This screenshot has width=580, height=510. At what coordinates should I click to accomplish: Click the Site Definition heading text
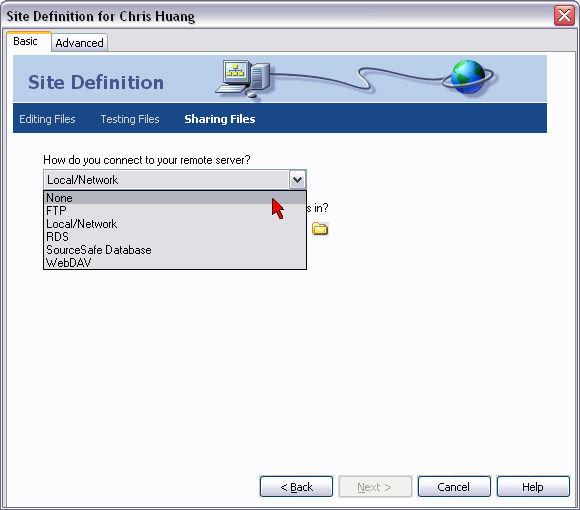96,82
